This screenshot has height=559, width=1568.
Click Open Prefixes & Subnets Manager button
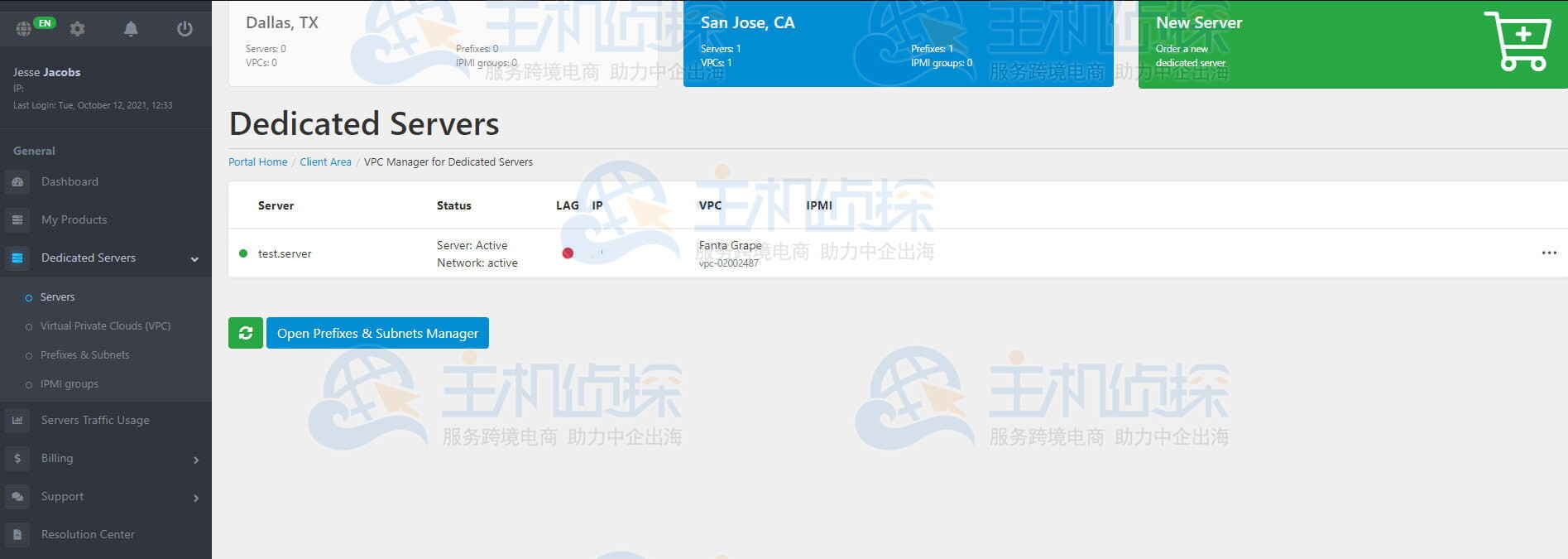(377, 333)
